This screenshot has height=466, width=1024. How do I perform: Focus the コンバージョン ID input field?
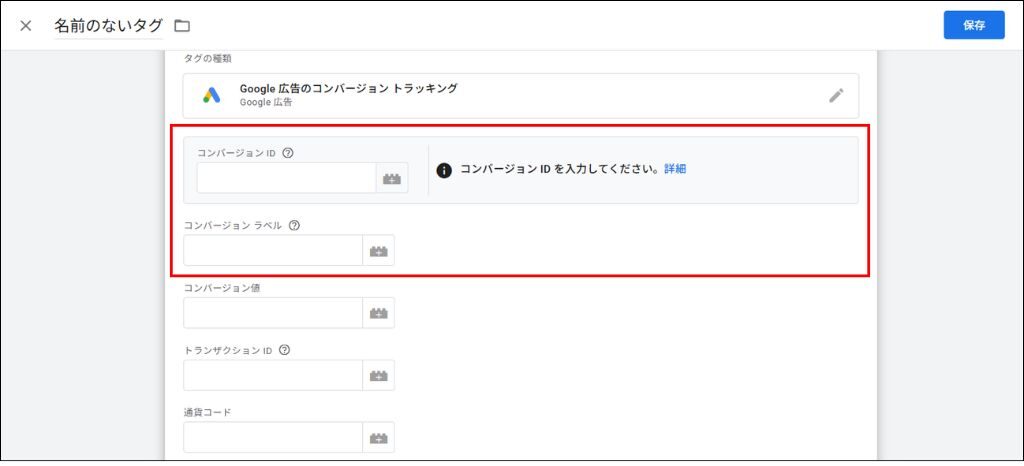tap(286, 178)
